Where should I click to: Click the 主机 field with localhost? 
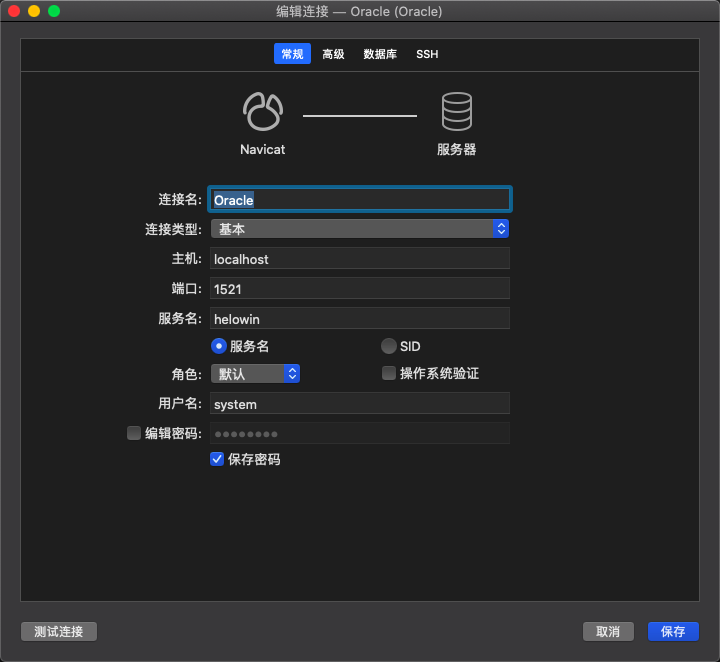[360, 258]
